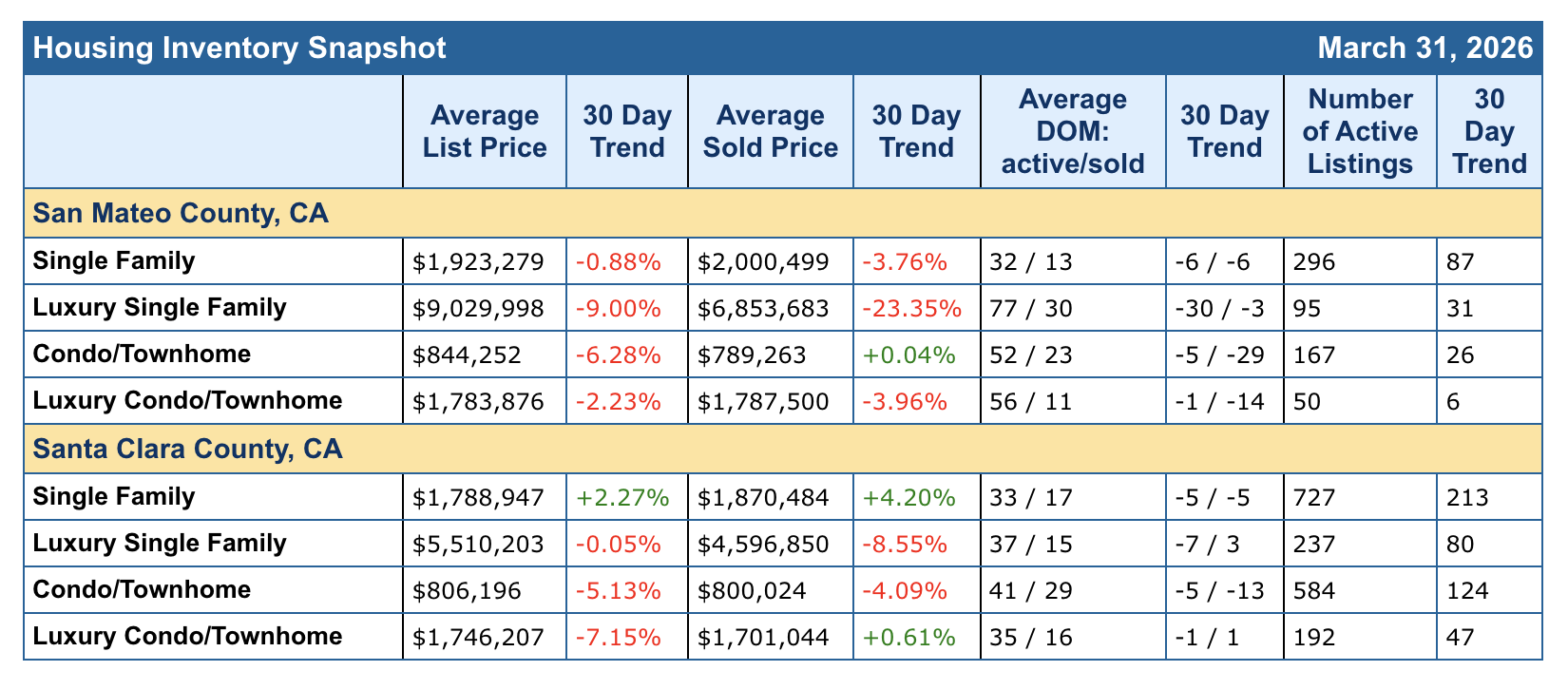Select the Average Sold Price column header
The height and width of the screenshot is (690, 1568).
pyautogui.click(x=770, y=131)
